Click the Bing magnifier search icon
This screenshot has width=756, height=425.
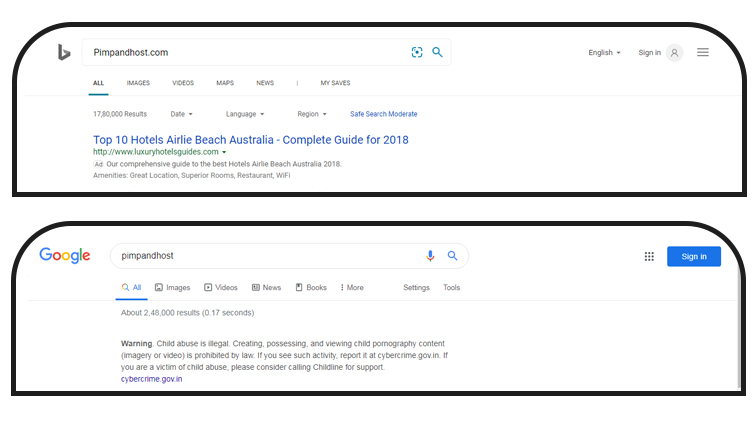point(437,52)
